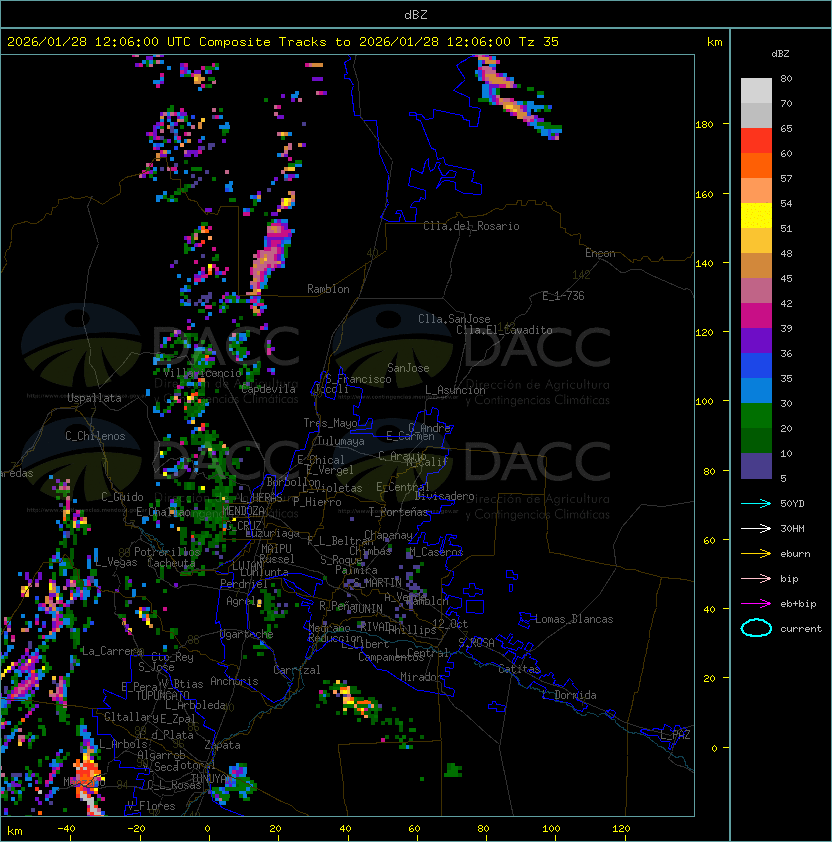The width and height of the screenshot is (832, 842).
Task: Click the 'E_1-736' map label
Action: pyautogui.click(x=563, y=296)
